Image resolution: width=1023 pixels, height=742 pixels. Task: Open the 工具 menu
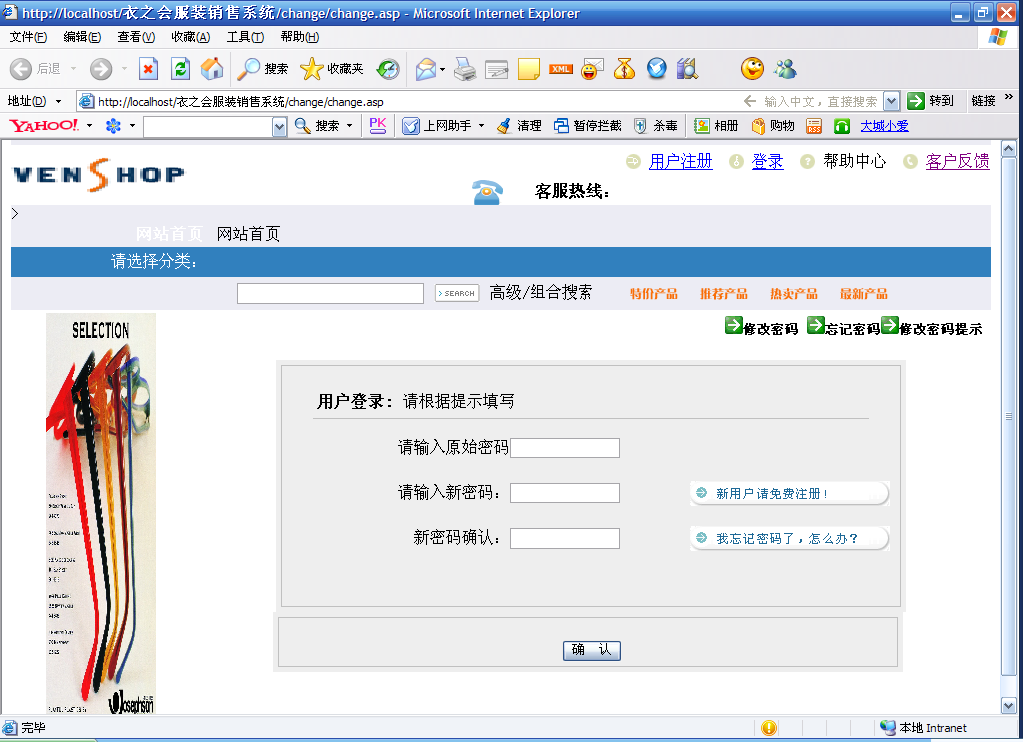tap(245, 37)
